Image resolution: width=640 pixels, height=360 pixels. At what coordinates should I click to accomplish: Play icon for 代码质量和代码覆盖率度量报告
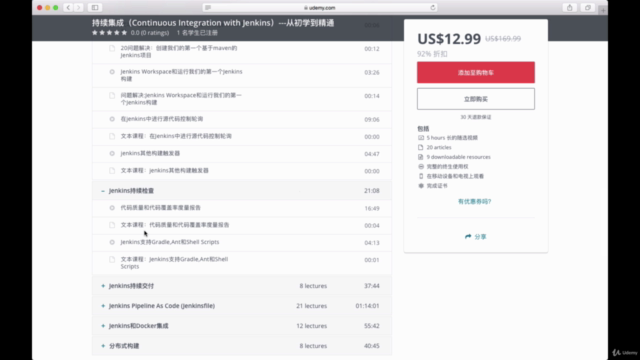click(x=112, y=208)
